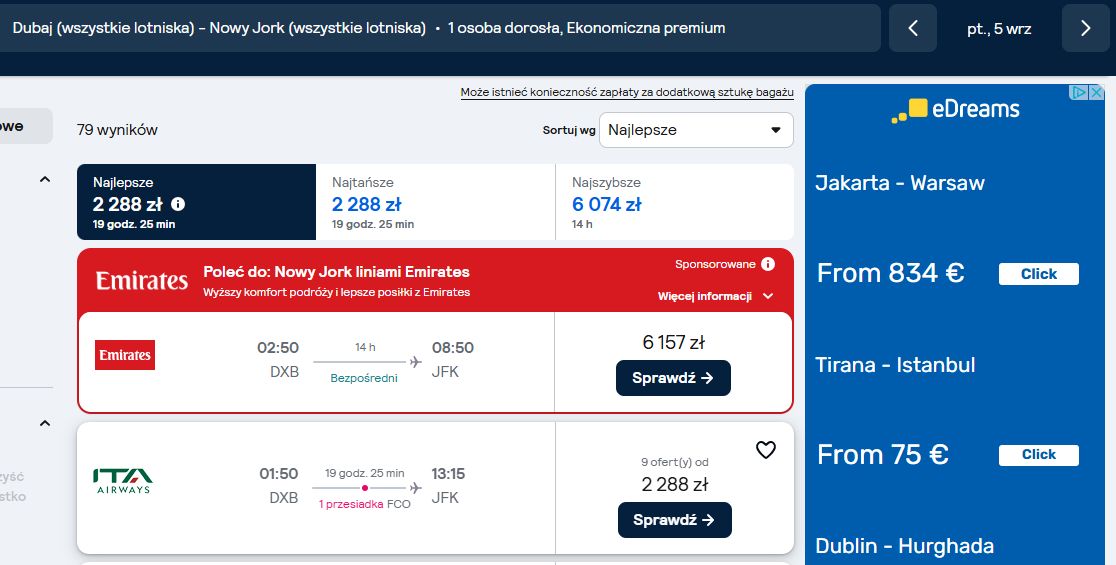Viewport: 1116px width, 565px height.
Task: Open the Sortuj wg Najlepsze dropdown
Action: pyautogui.click(x=696, y=130)
